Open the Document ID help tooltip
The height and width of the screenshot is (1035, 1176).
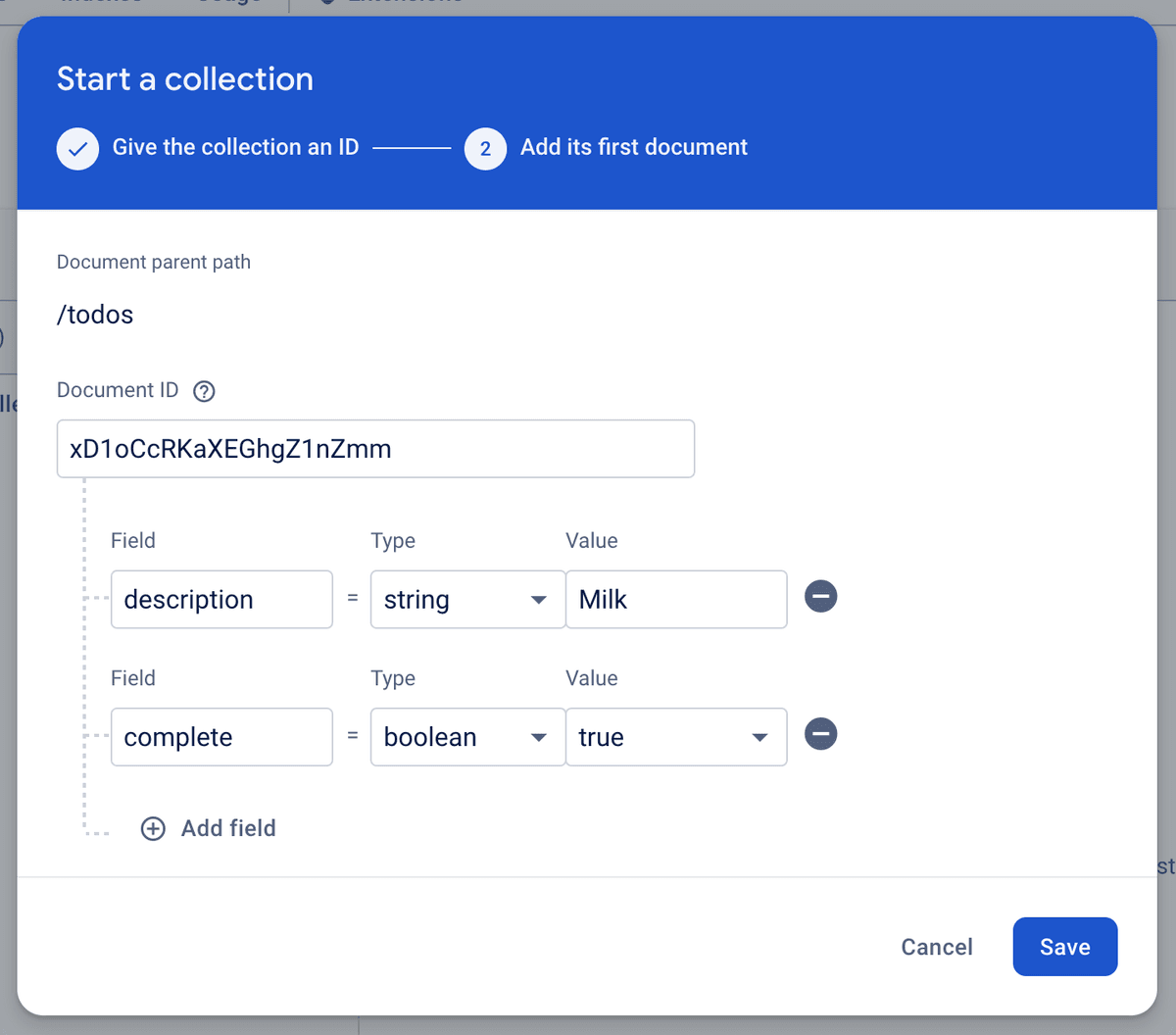coord(204,390)
